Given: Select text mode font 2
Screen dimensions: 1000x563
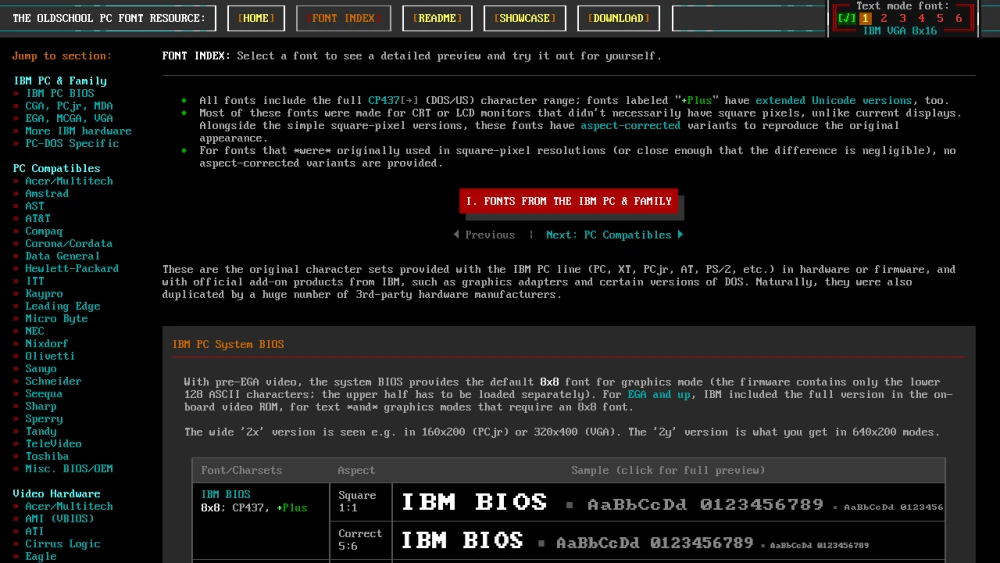Looking at the screenshot, I should (x=884, y=18).
